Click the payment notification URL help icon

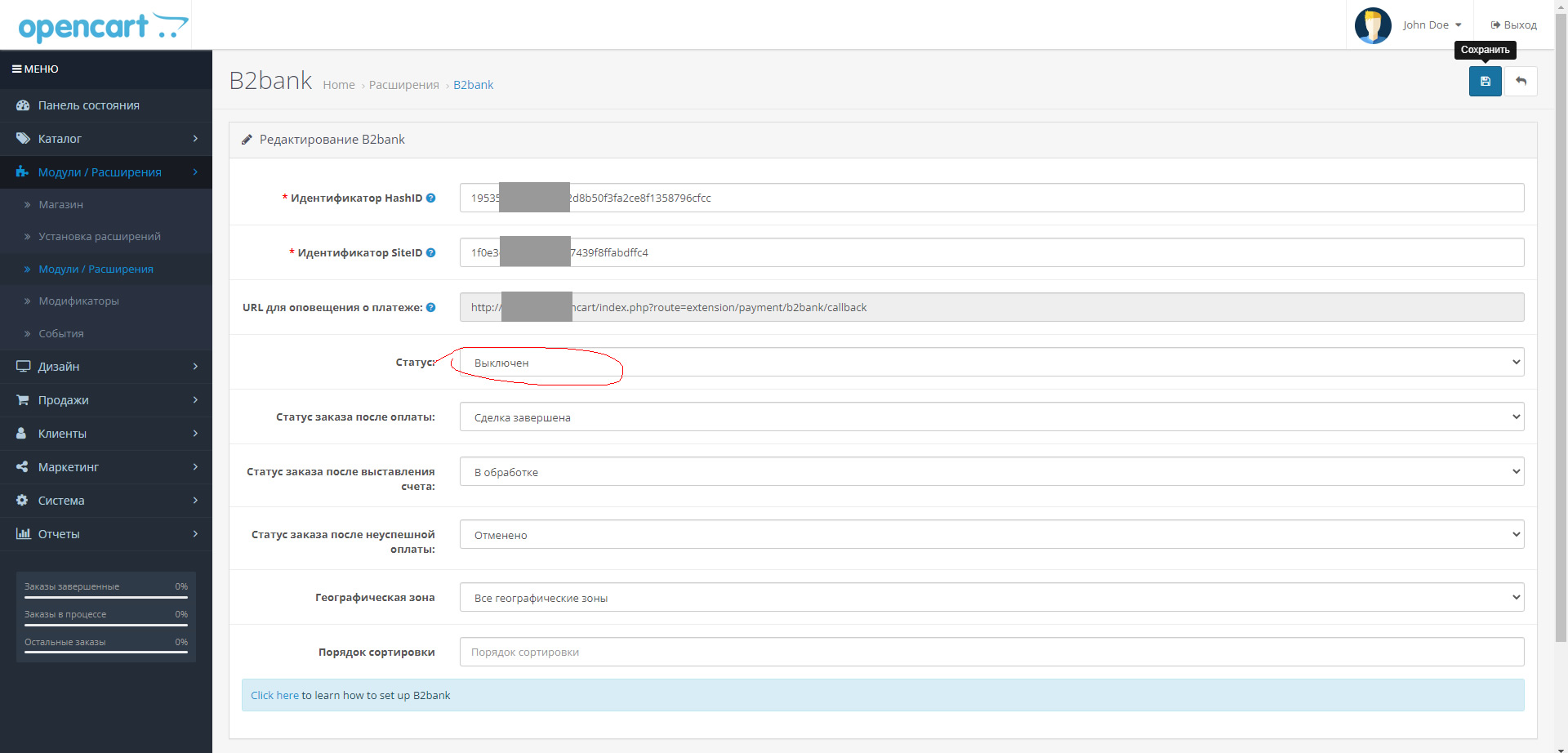[x=431, y=307]
